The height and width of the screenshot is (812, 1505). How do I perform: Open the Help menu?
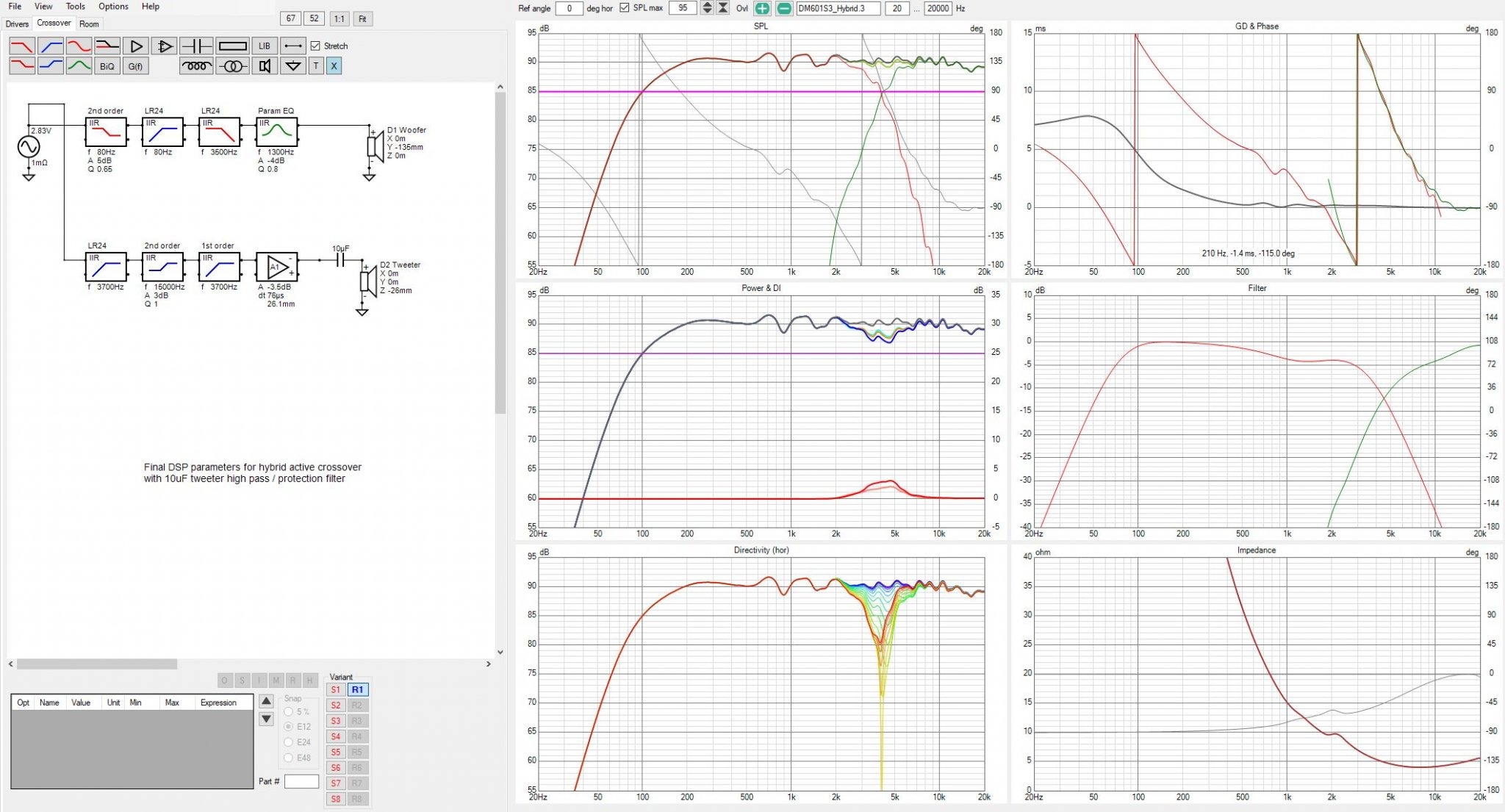click(x=151, y=7)
